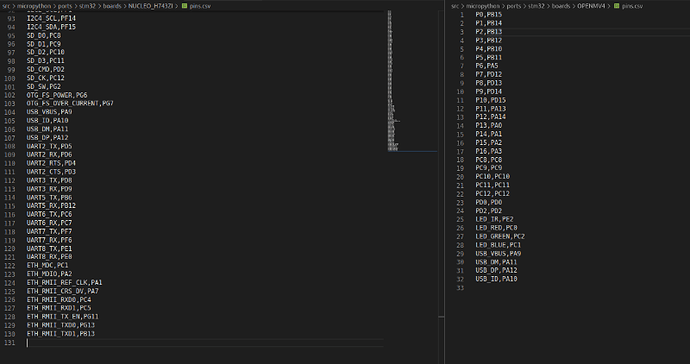Click line UART3_RX,PD9
Image resolution: width=690 pixels, height=364 pixels.
click(49, 189)
